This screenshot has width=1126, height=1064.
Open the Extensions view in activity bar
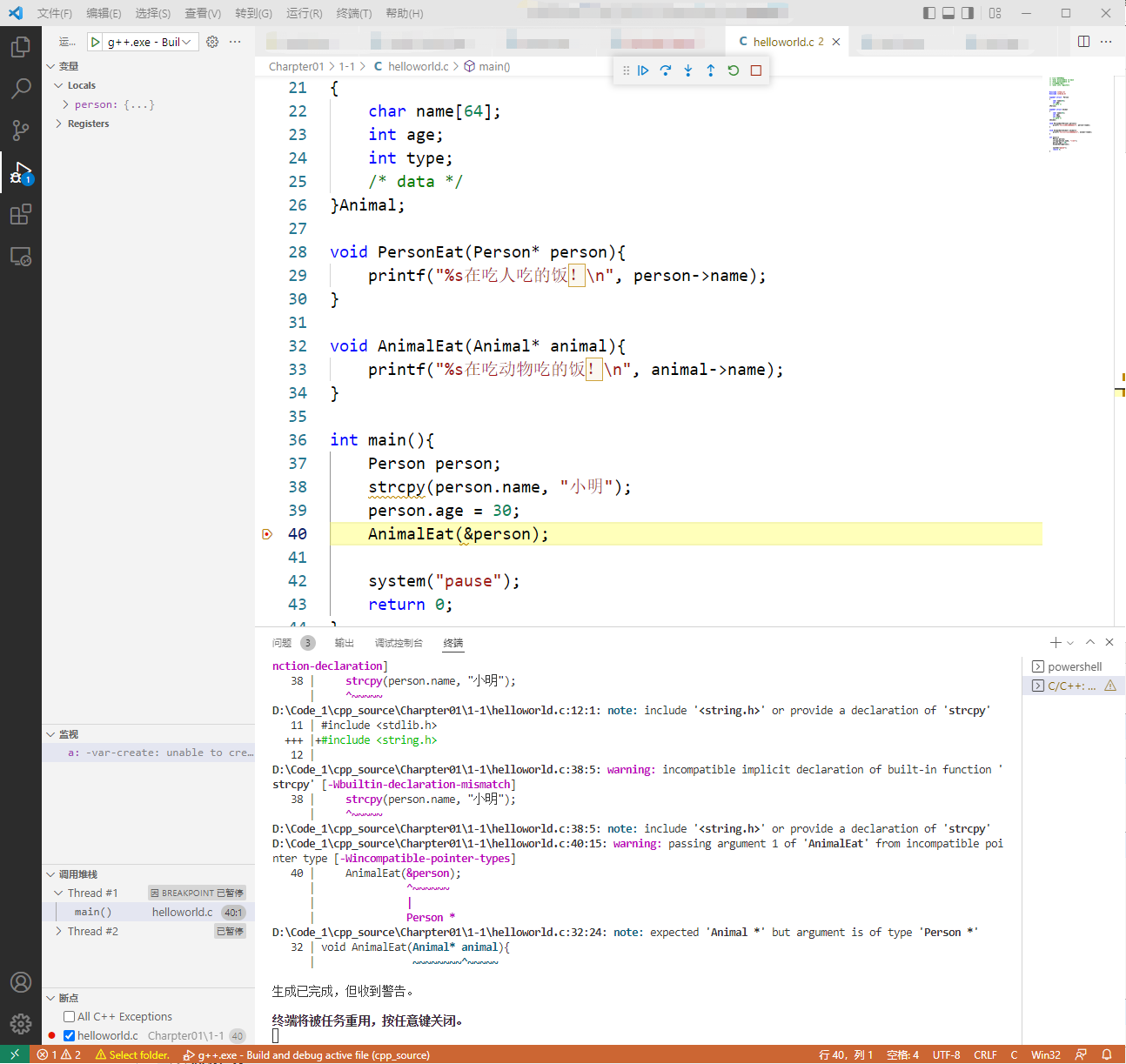(21, 215)
